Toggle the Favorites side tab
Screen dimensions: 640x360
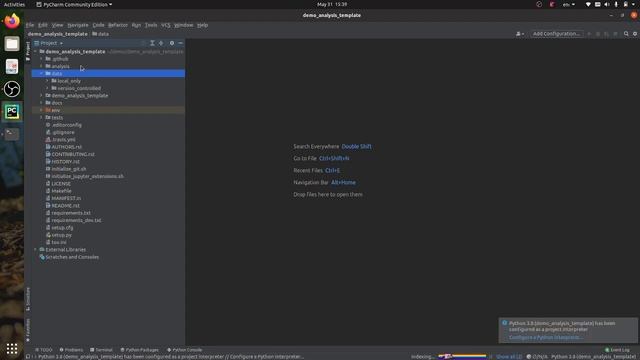(x=28, y=330)
